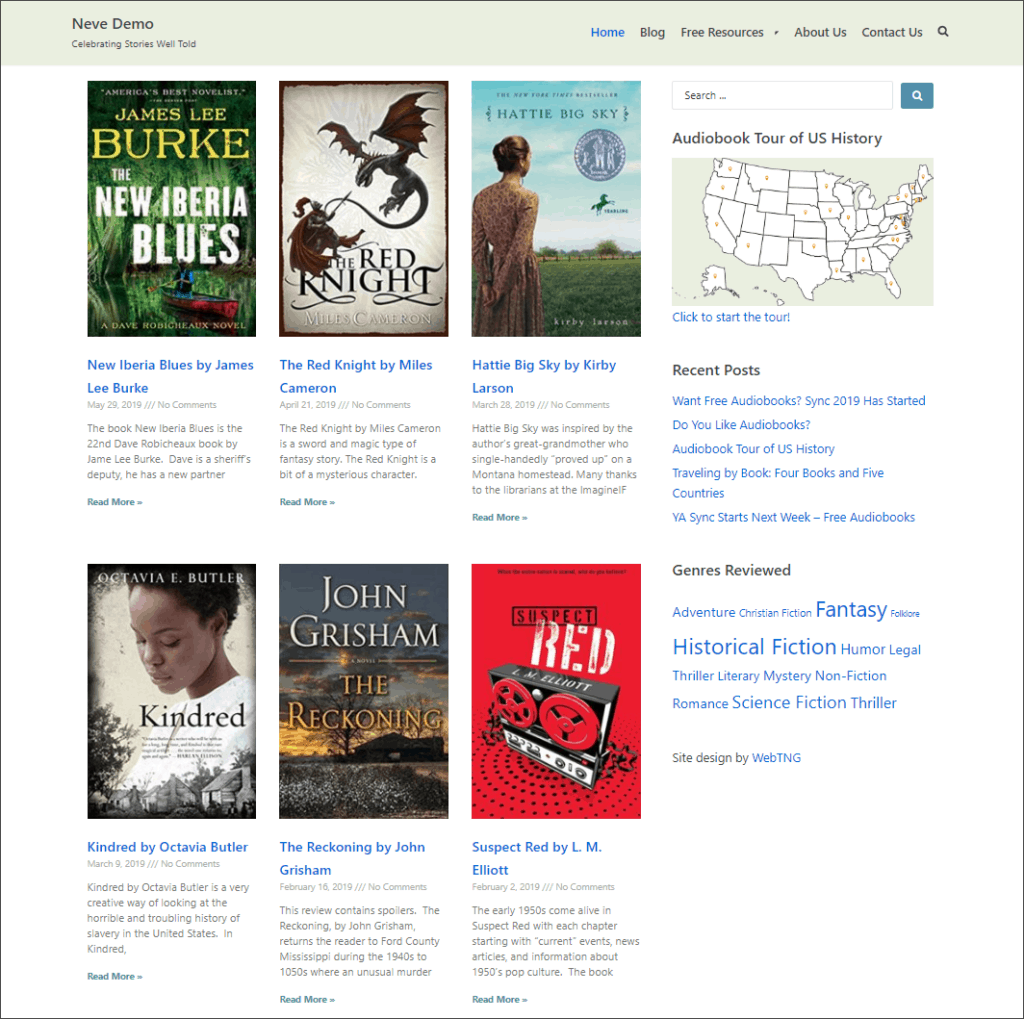Select the Folklore genre tag
The width and height of the screenshot is (1024, 1019).
(x=904, y=613)
